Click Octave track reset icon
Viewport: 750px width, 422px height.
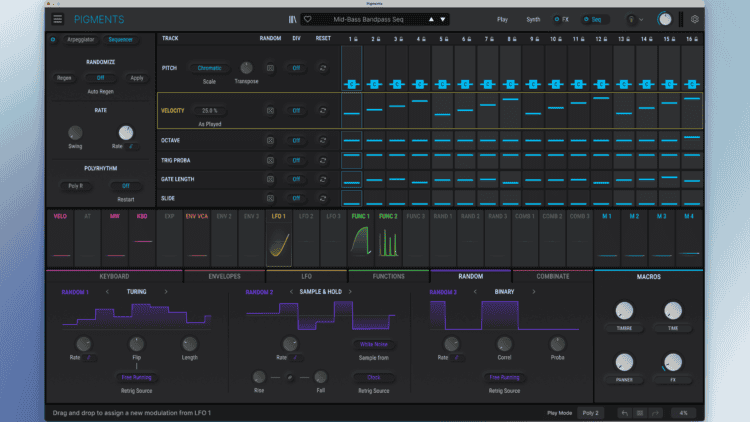pos(323,141)
